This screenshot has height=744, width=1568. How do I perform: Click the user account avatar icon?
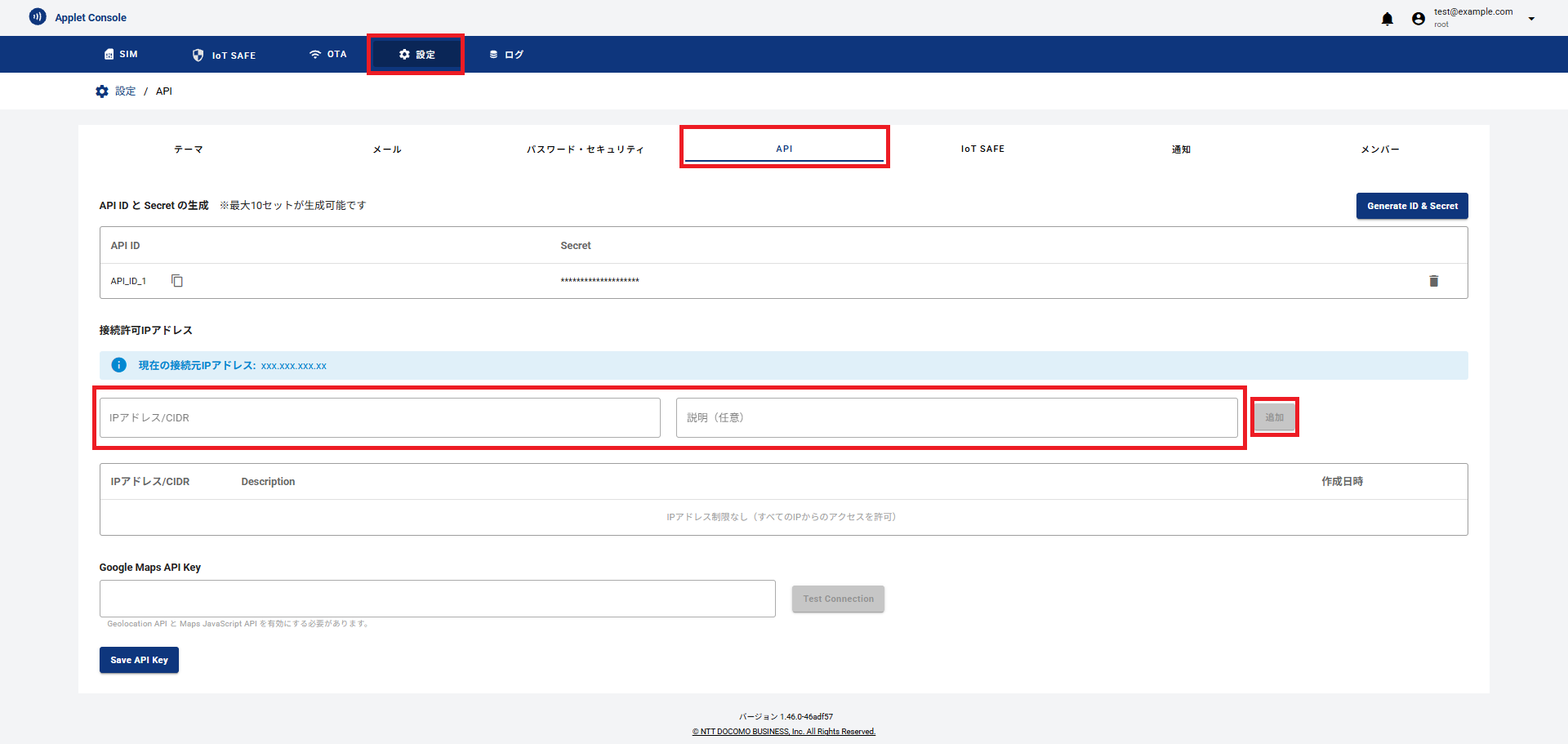tap(1419, 19)
